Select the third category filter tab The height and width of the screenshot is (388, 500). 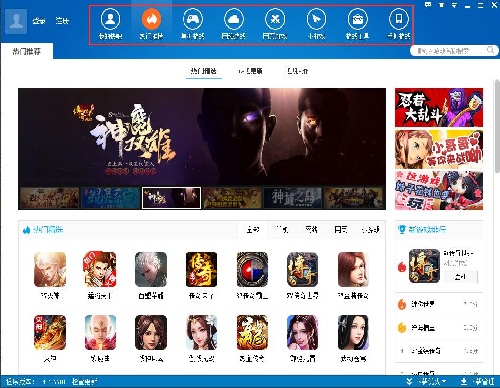click(311, 230)
